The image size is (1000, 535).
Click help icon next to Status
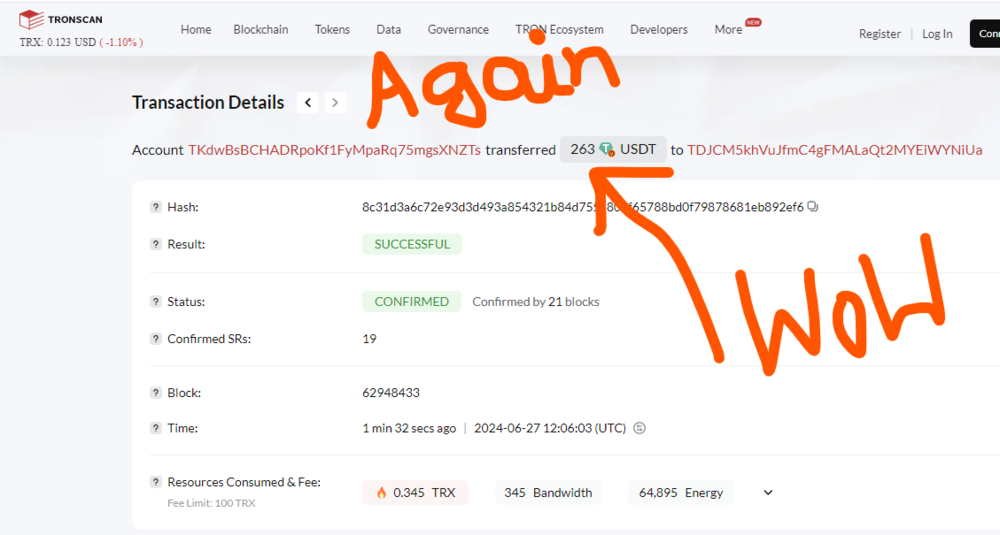[156, 302]
